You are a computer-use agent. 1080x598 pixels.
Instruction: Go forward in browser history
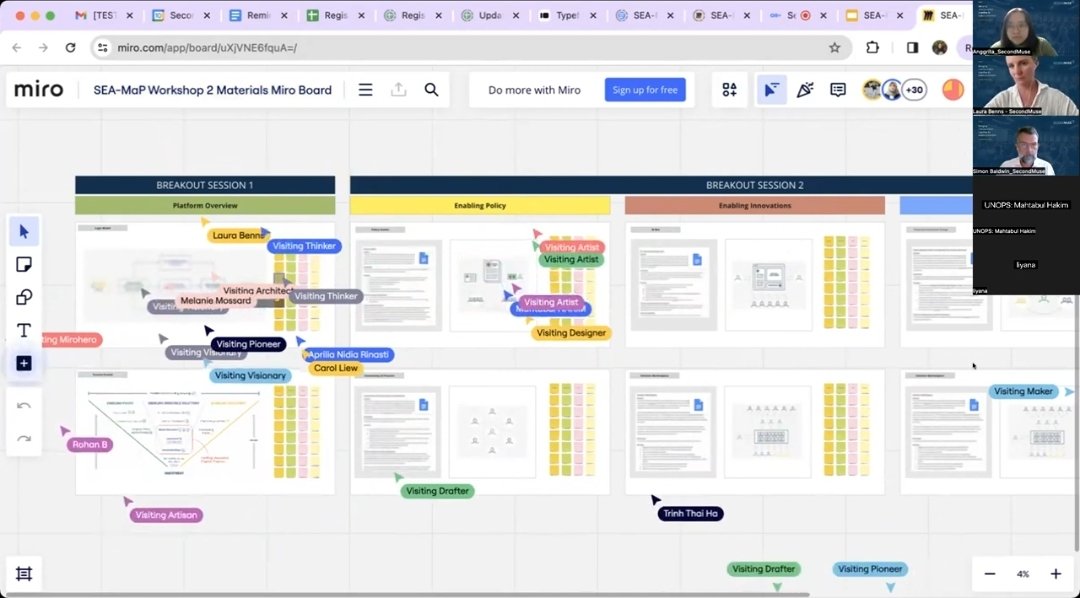[x=43, y=48]
